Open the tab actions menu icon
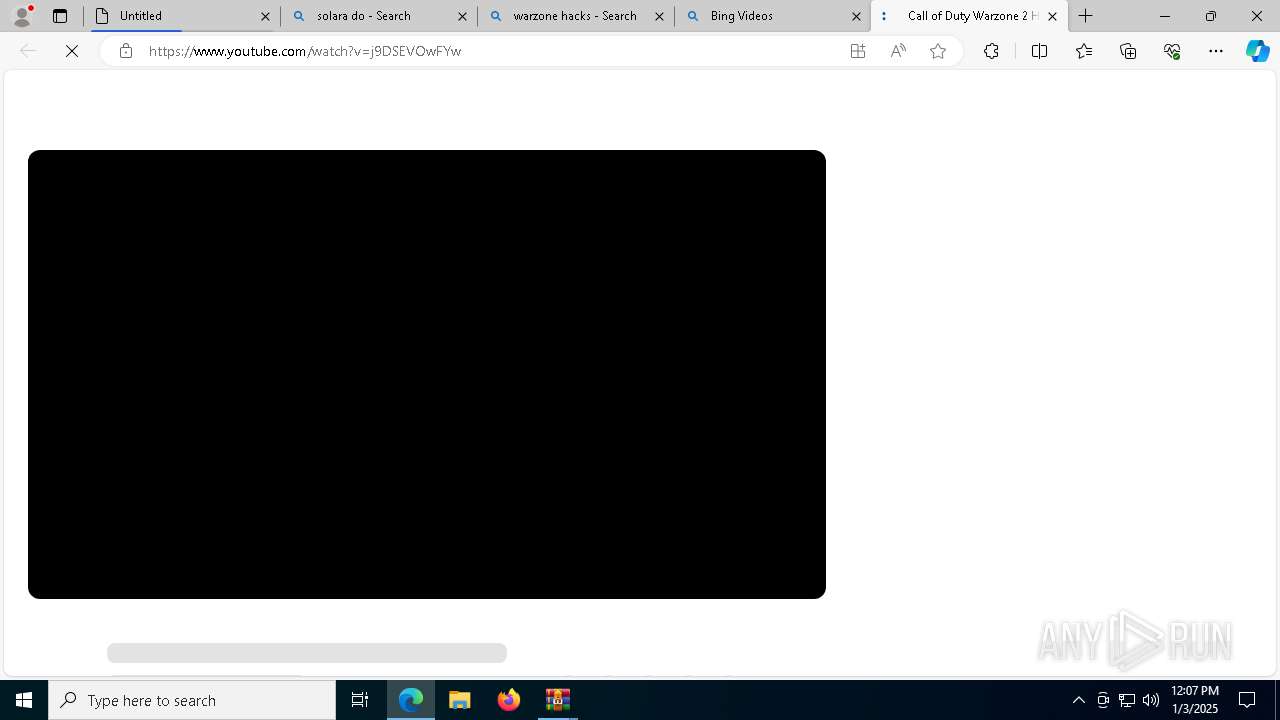Viewport: 1280px width, 720px height. (60, 16)
